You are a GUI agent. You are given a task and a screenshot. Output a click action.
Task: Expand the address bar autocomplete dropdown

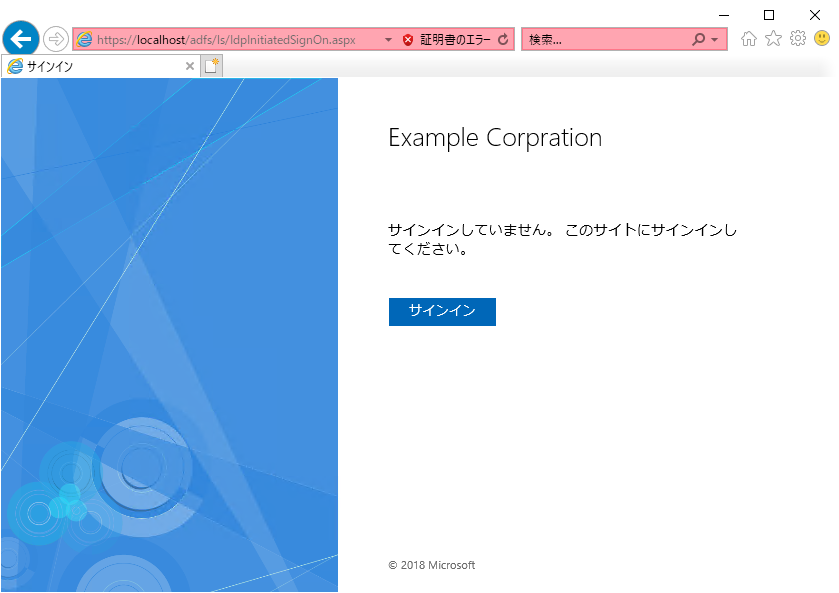coord(388,40)
